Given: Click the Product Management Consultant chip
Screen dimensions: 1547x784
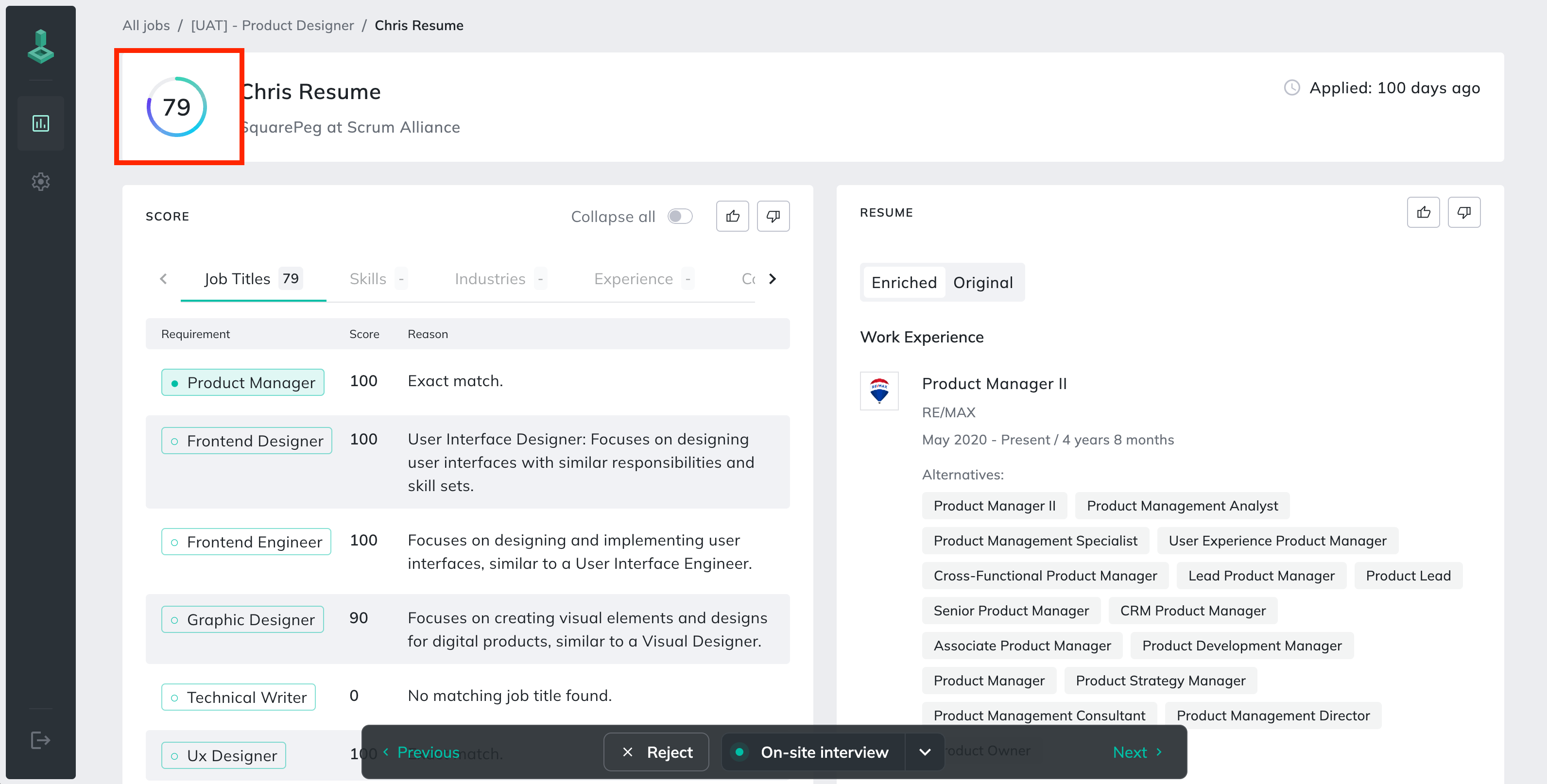Looking at the screenshot, I should 1039,715.
